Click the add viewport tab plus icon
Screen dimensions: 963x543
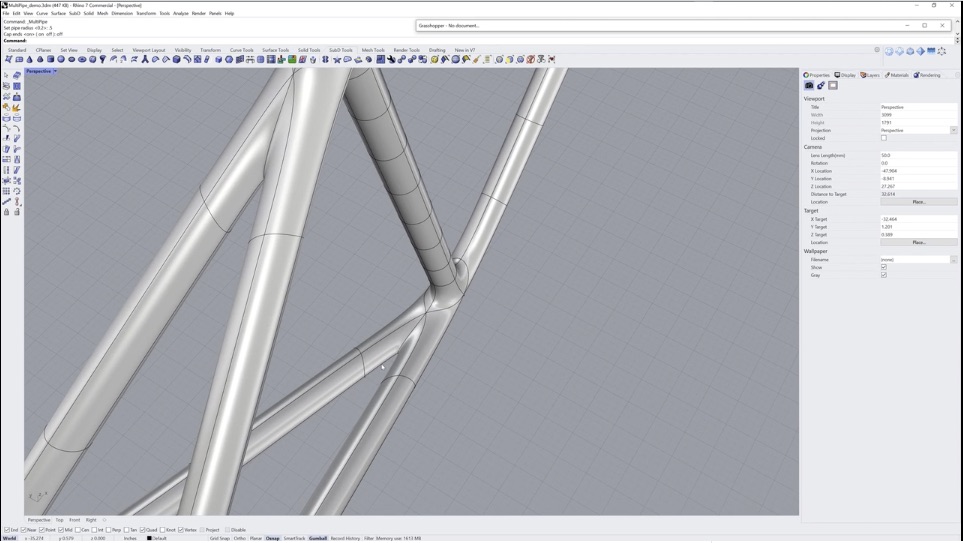[104, 520]
